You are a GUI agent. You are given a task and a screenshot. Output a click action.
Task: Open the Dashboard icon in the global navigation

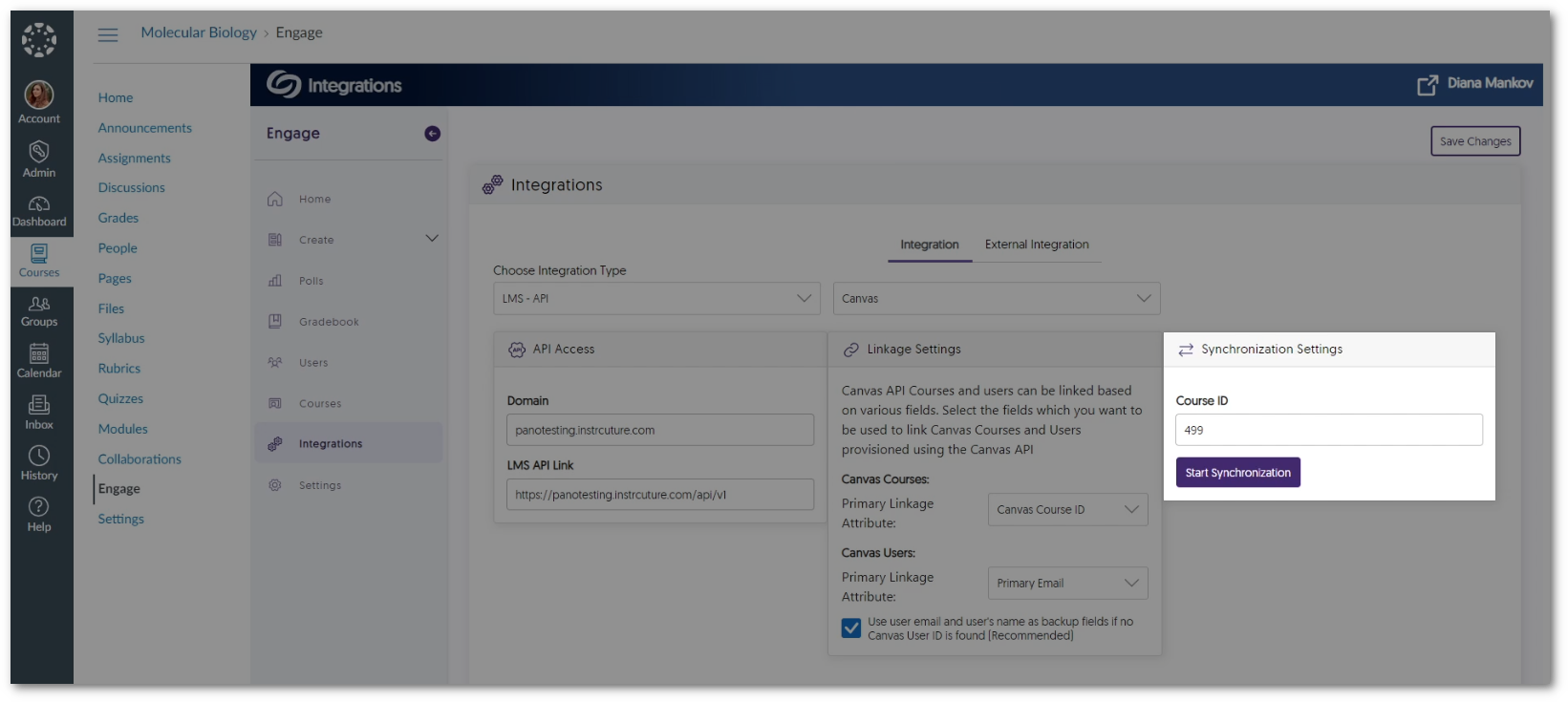tap(39, 204)
